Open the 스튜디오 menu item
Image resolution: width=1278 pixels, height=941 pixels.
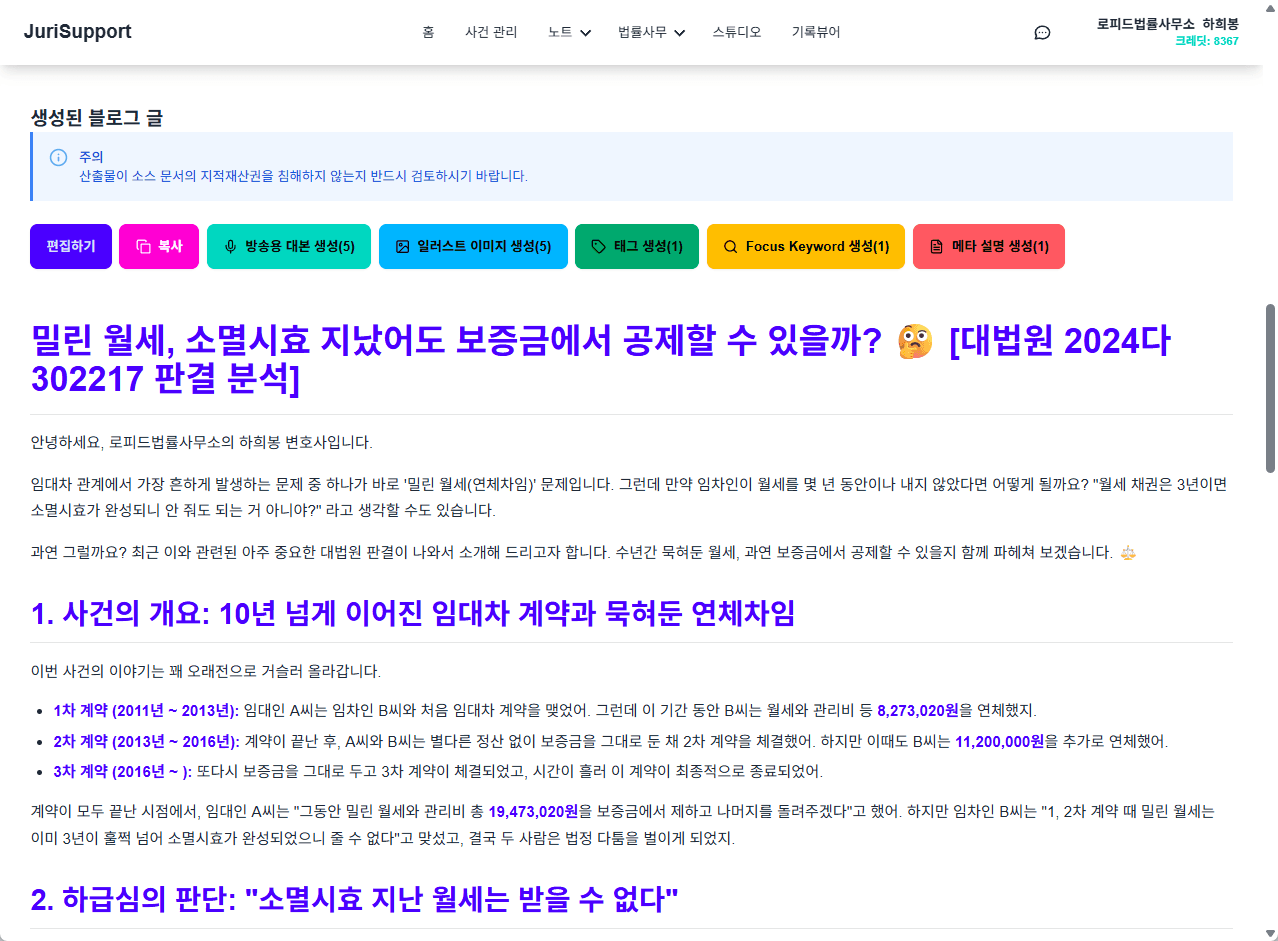tap(737, 32)
